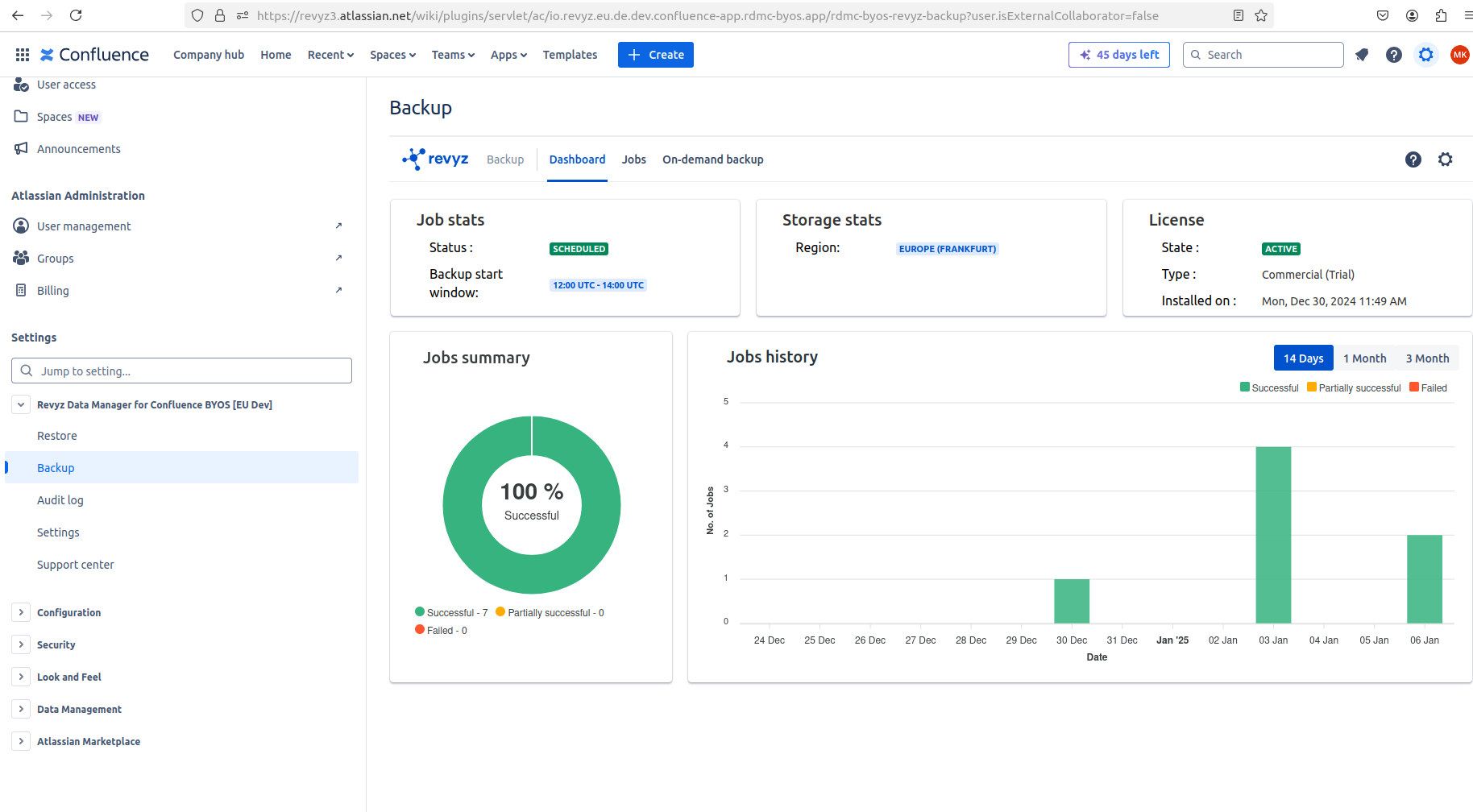The width and height of the screenshot is (1473, 812).
Task: Open browser extensions icon
Action: pyautogui.click(x=1441, y=15)
